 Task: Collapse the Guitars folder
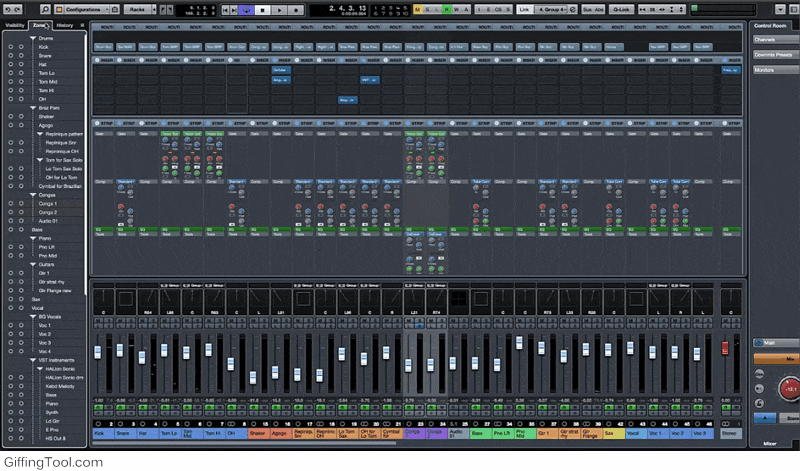[33, 264]
